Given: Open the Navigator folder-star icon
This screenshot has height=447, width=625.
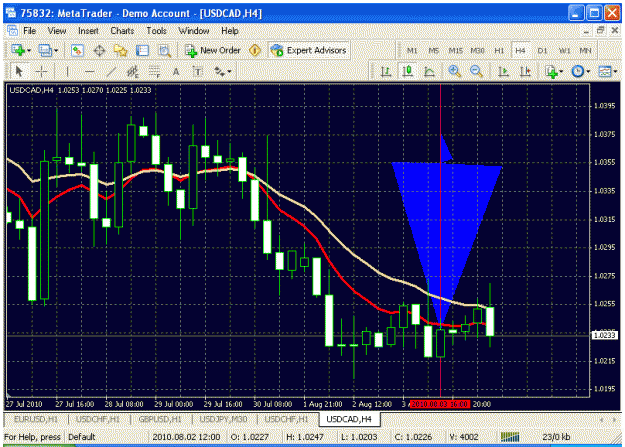Looking at the screenshot, I should pyautogui.click(x=121, y=51).
